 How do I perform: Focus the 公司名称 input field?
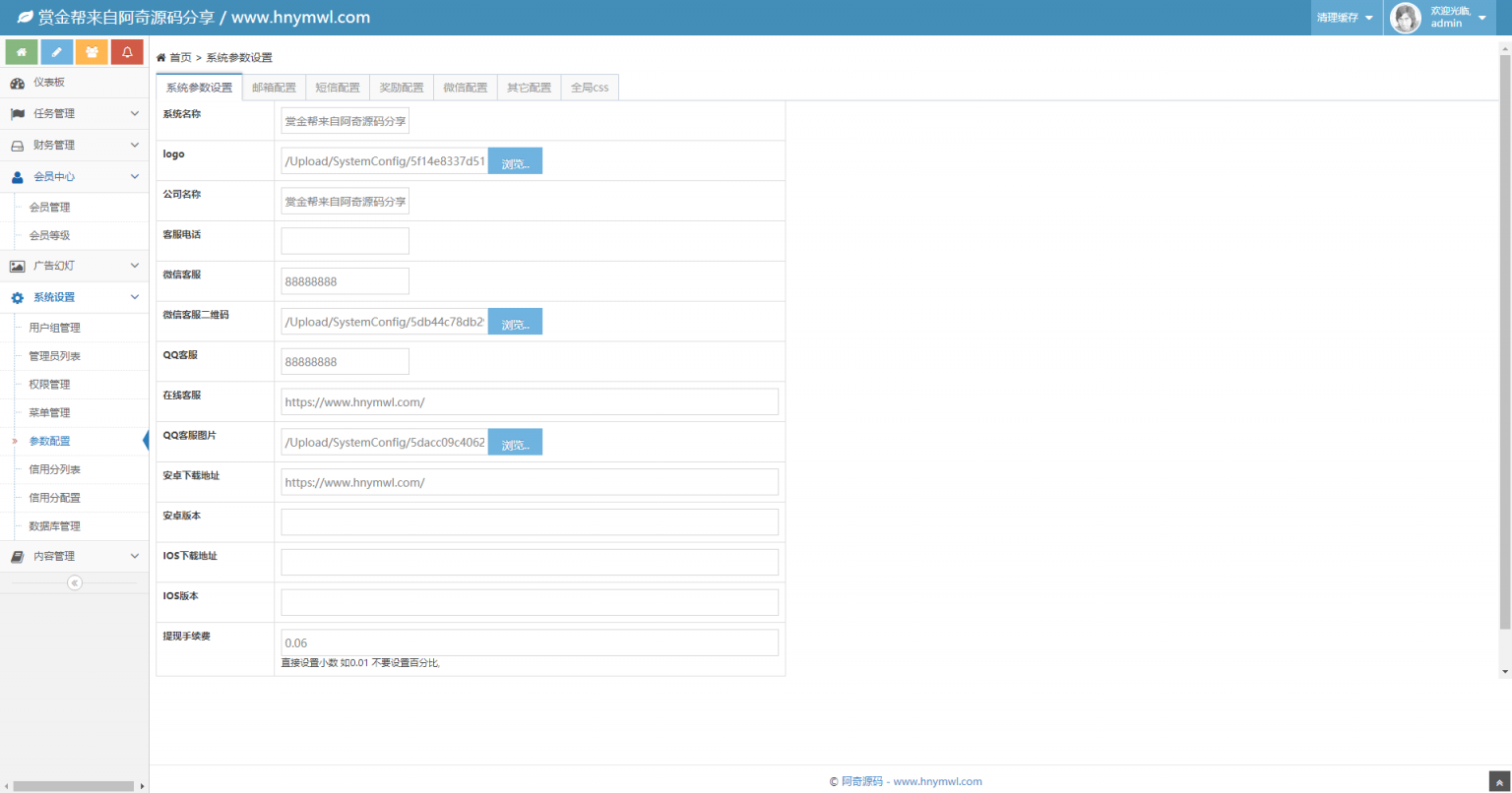pos(345,202)
